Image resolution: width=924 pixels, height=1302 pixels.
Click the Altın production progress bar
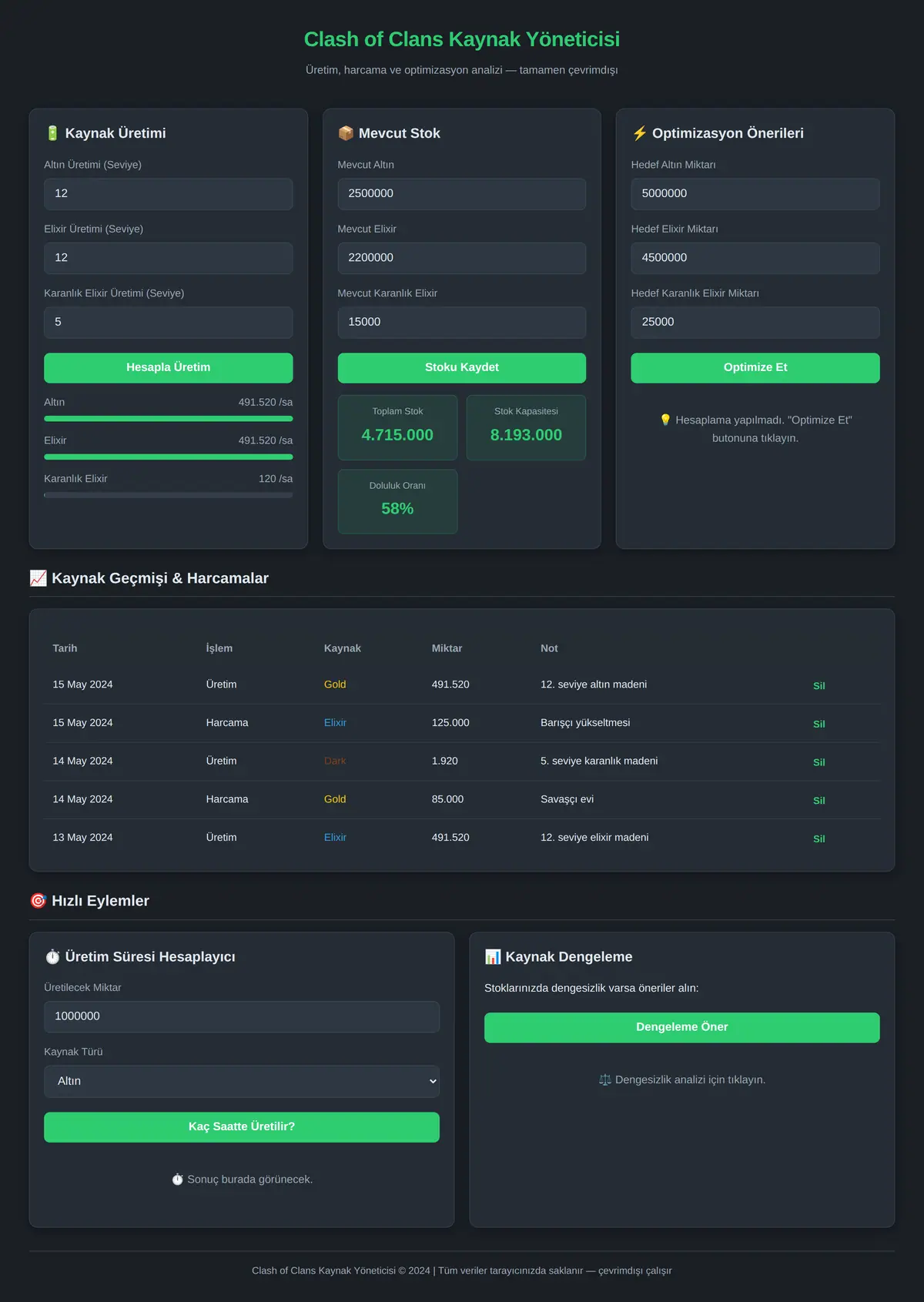pos(169,419)
